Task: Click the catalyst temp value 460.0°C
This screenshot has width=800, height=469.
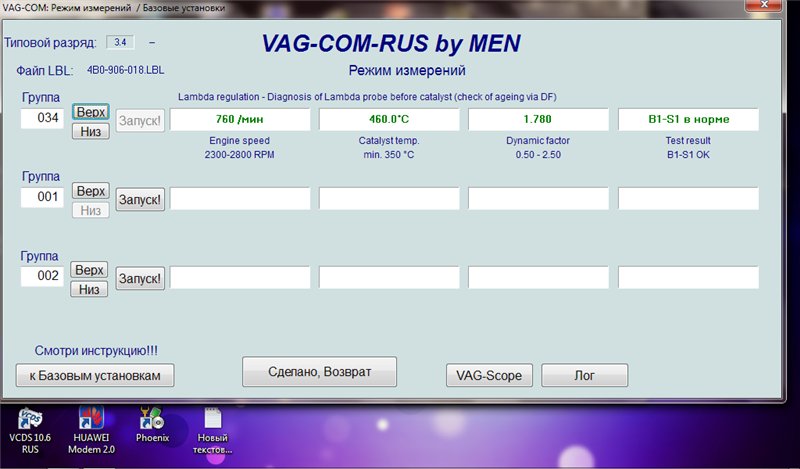Action: [389, 119]
